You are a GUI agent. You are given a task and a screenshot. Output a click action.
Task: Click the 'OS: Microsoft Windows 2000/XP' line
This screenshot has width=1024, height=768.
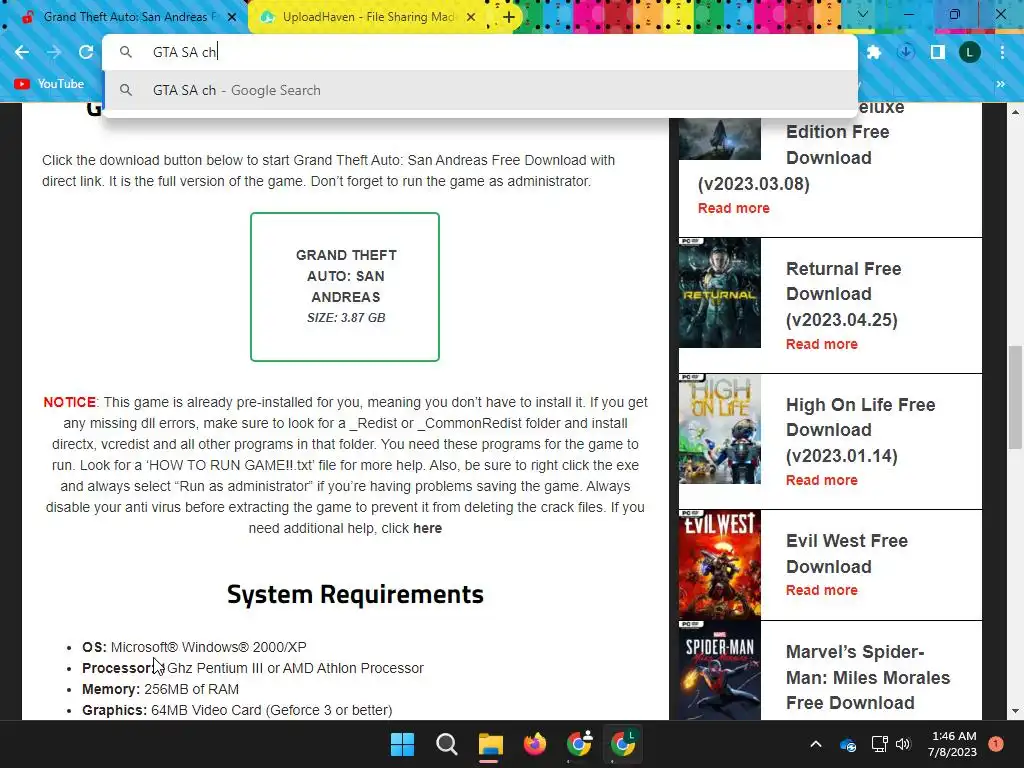click(194, 647)
